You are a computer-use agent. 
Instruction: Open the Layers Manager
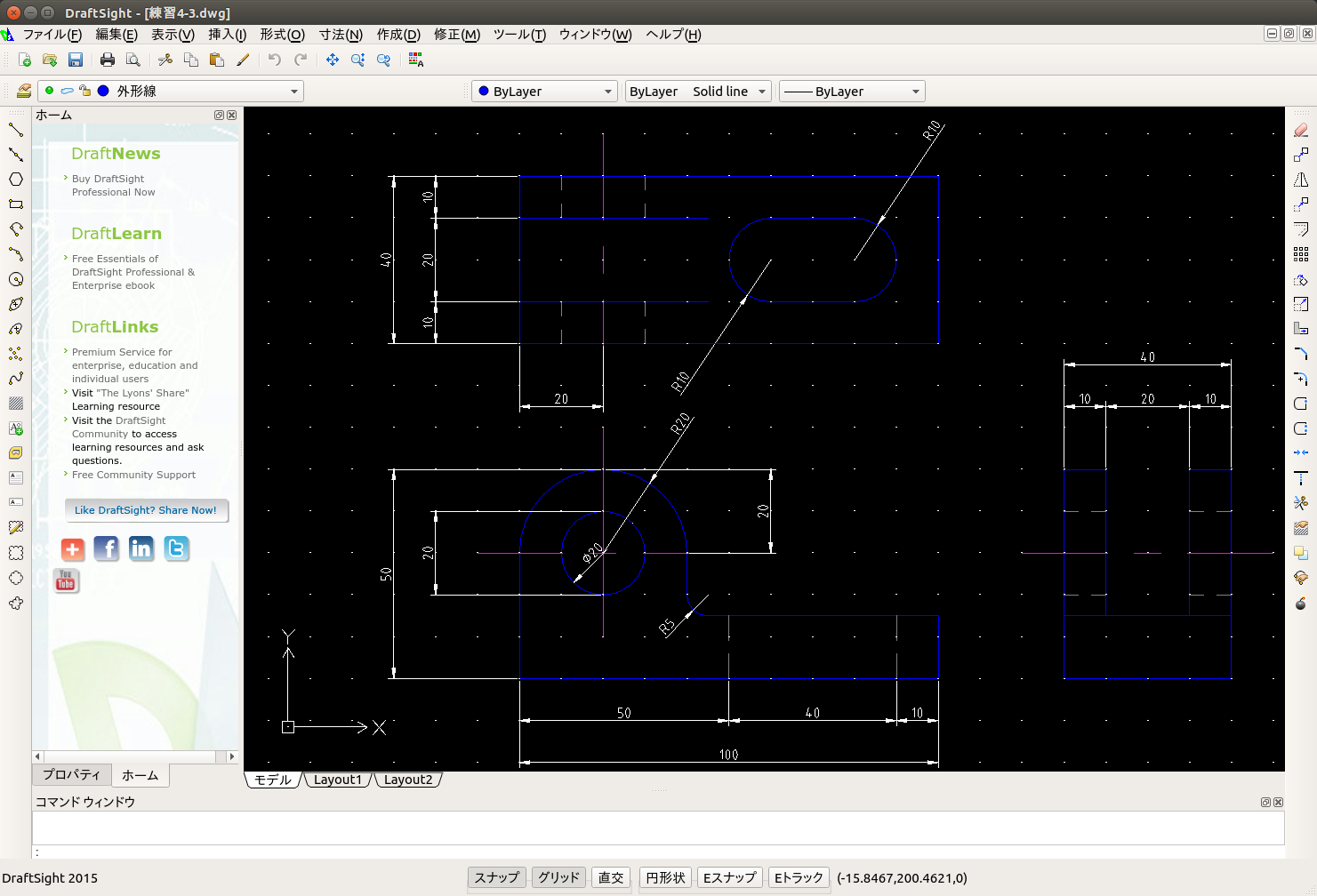(24, 91)
